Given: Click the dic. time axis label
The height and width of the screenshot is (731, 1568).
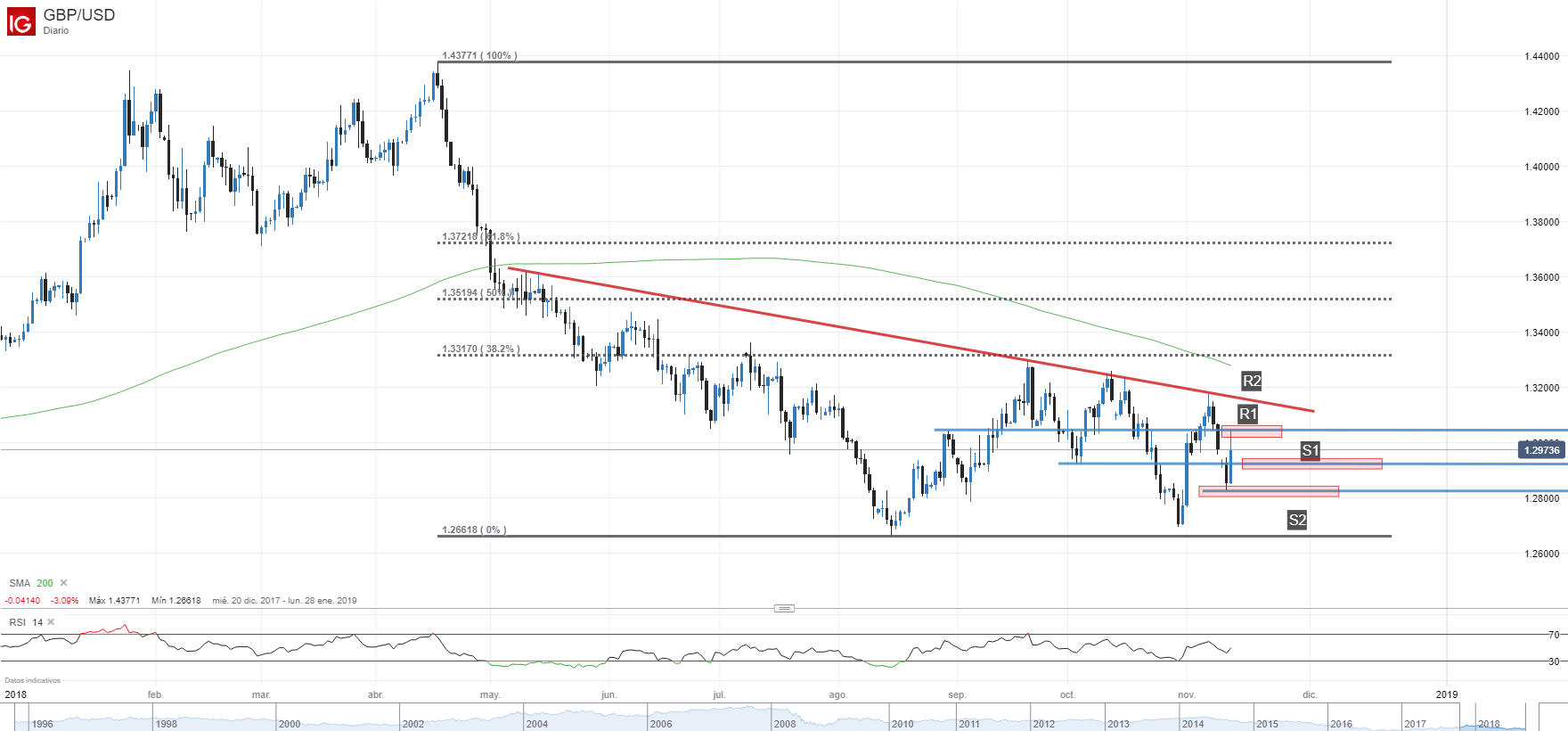Looking at the screenshot, I should [x=1310, y=694].
